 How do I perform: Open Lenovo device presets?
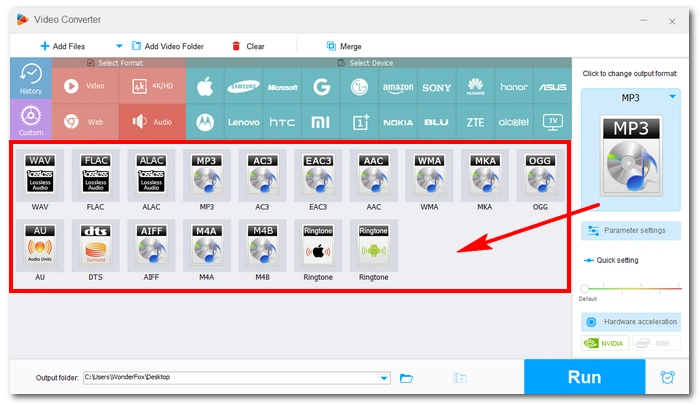pyautogui.click(x=243, y=122)
